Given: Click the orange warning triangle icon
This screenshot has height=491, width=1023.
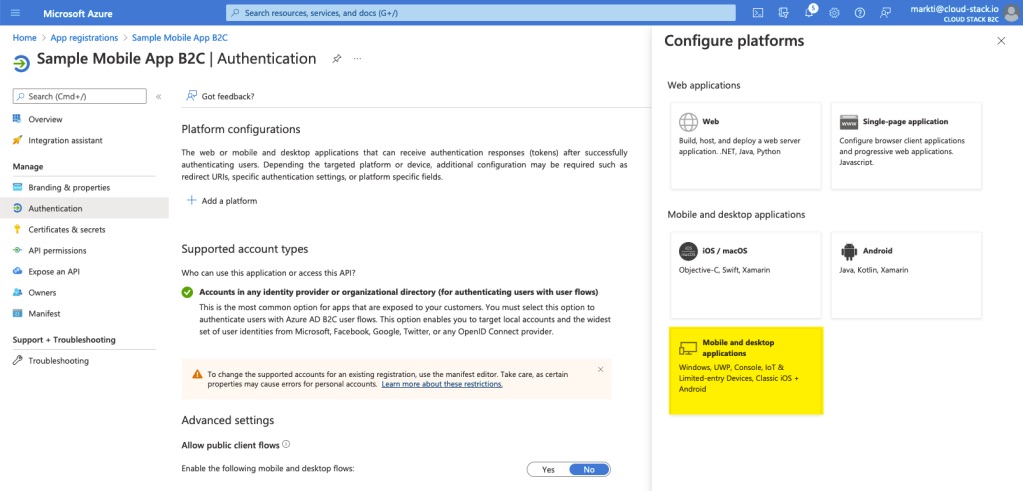Looking at the screenshot, I should (x=197, y=374).
